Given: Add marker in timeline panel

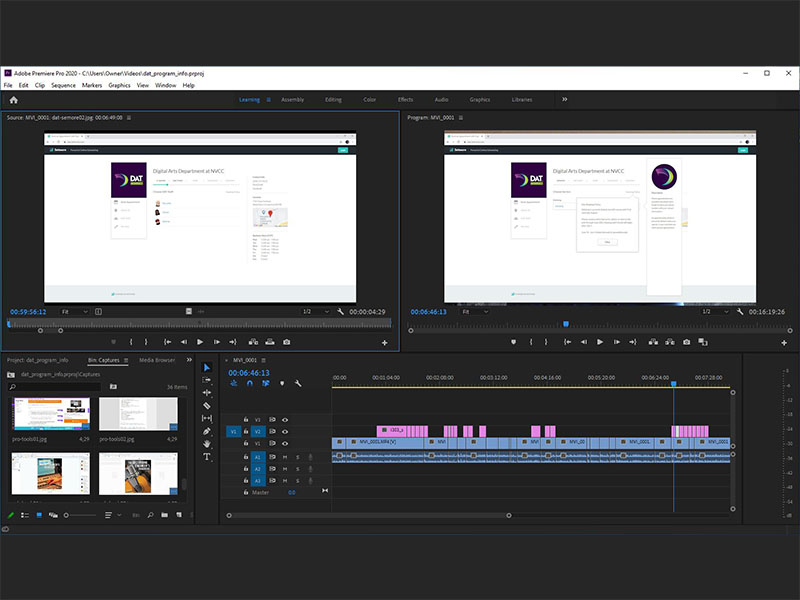Looking at the screenshot, I should [x=282, y=383].
